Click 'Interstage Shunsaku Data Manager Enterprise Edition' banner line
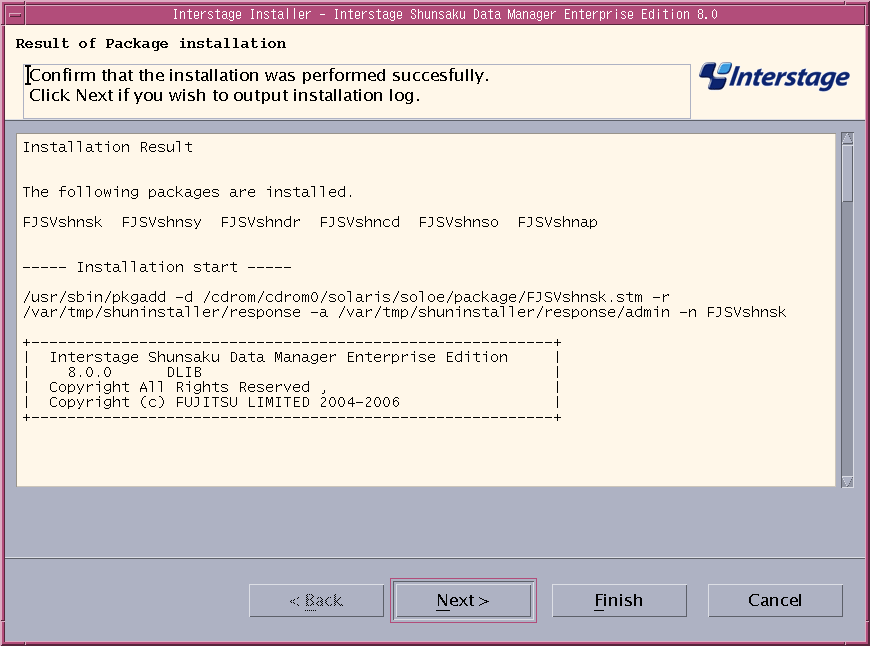 click(x=279, y=357)
